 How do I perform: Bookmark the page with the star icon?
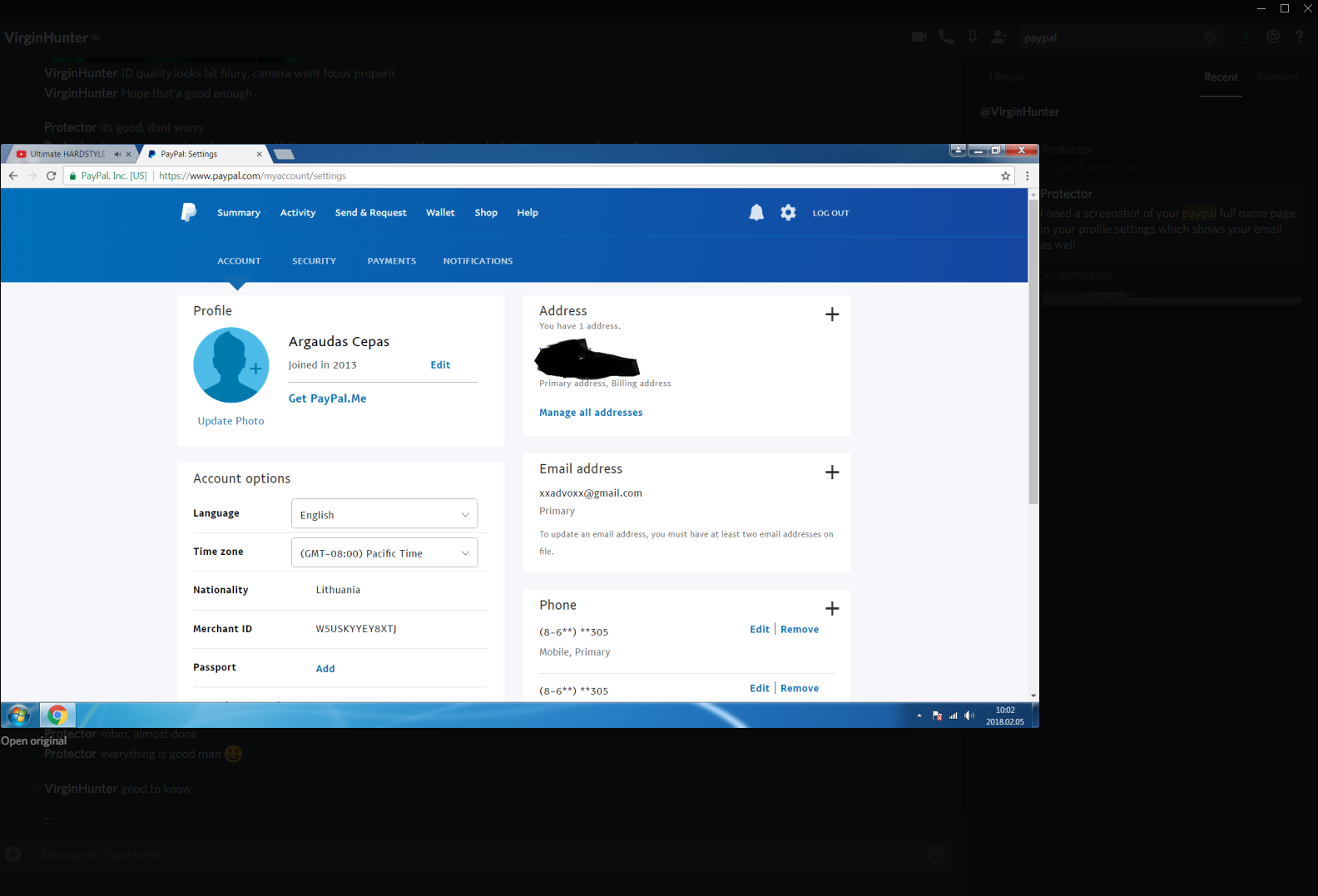point(1006,176)
